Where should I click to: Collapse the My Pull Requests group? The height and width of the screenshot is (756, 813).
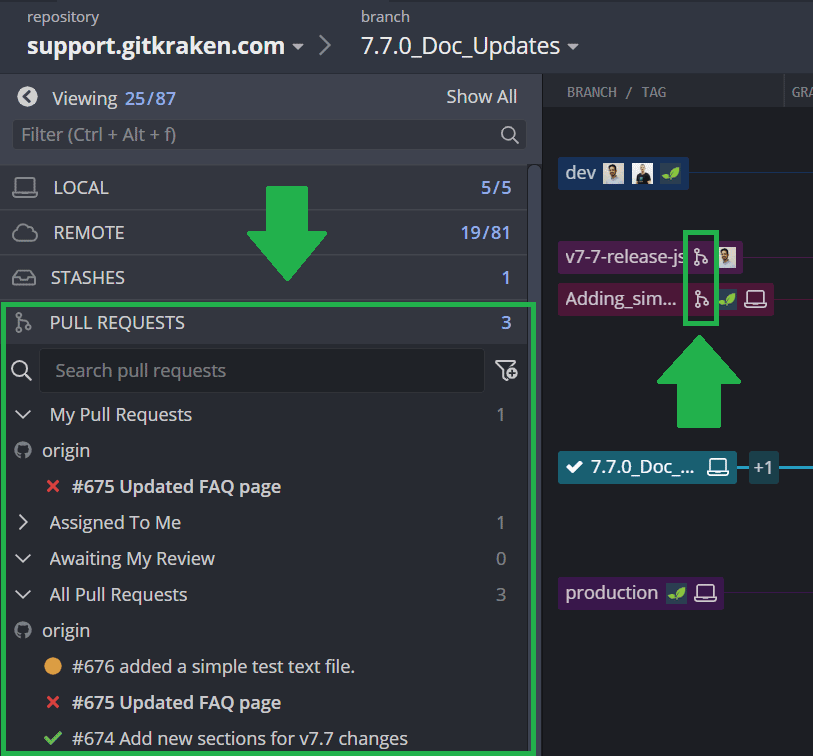[24, 415]
